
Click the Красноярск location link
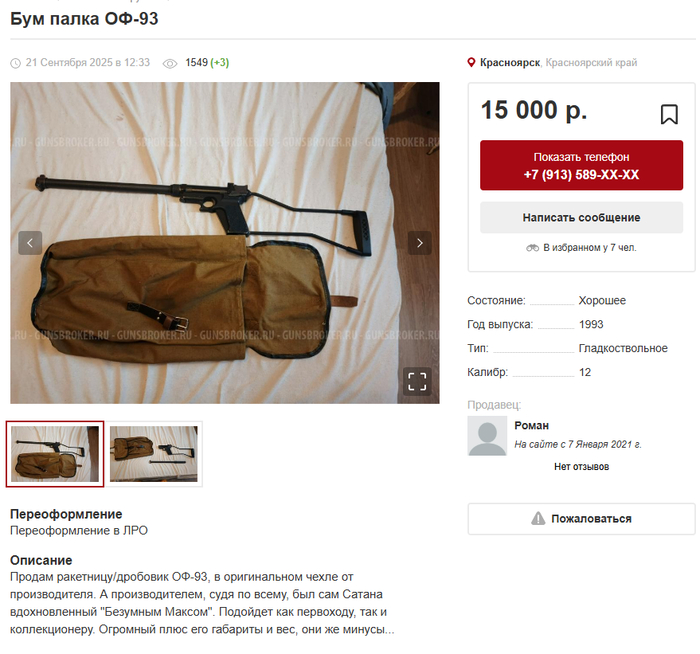pyautogui.click(x=510, y=62)
